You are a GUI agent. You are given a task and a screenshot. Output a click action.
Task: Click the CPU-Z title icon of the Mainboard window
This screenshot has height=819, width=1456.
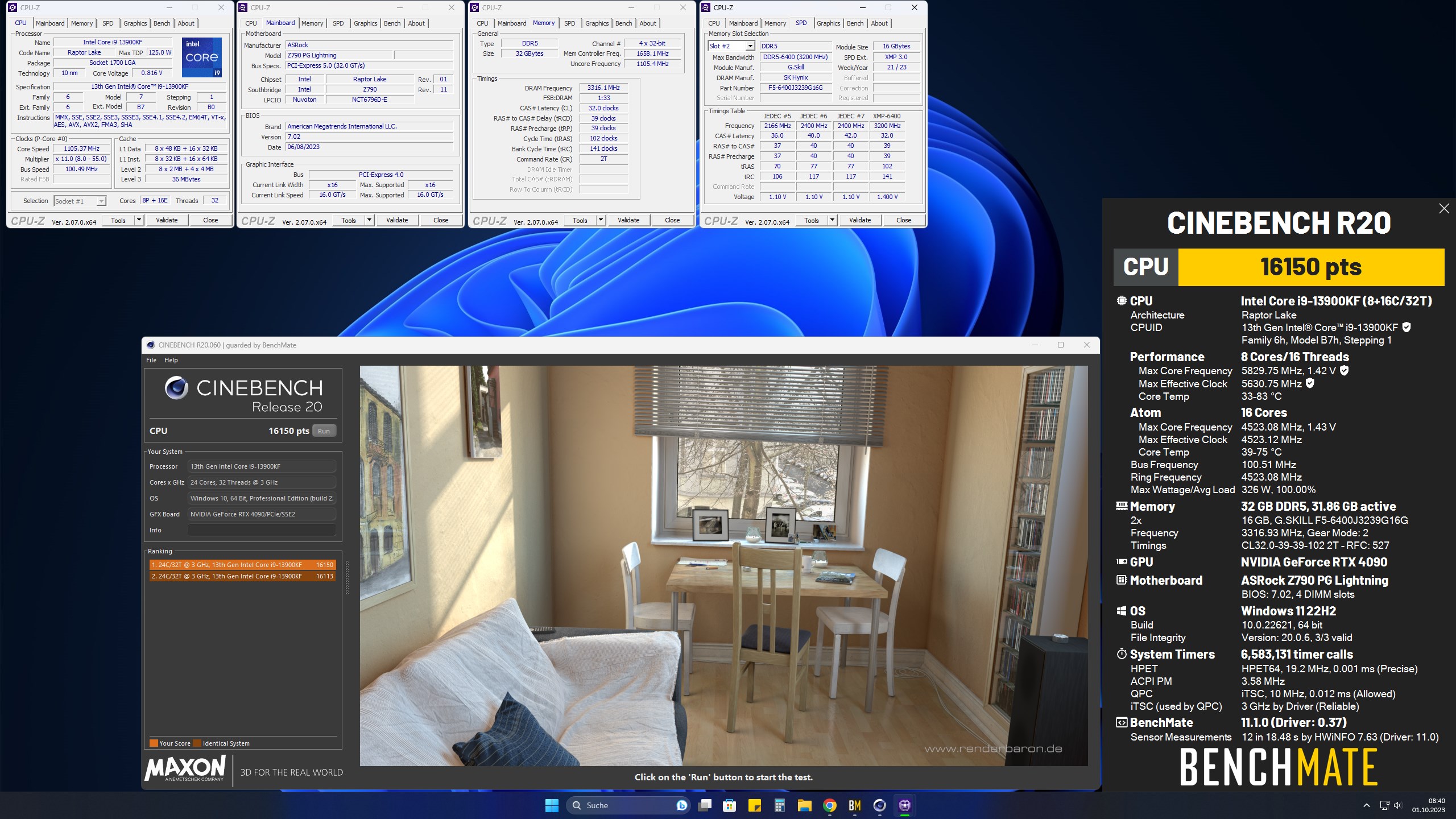click(243, 7)
